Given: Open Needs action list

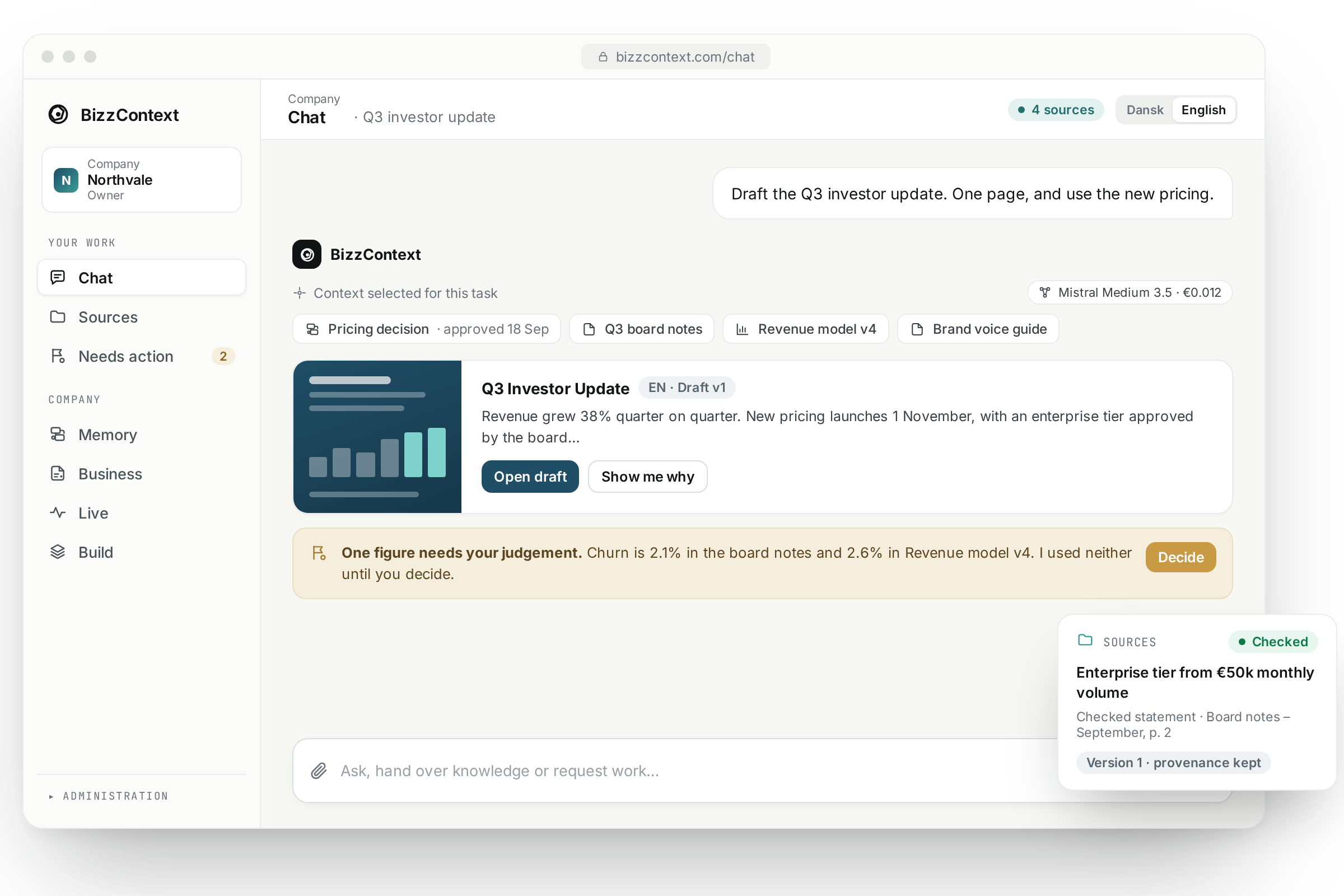Looking at the screenshot, I should pos(142,356).
